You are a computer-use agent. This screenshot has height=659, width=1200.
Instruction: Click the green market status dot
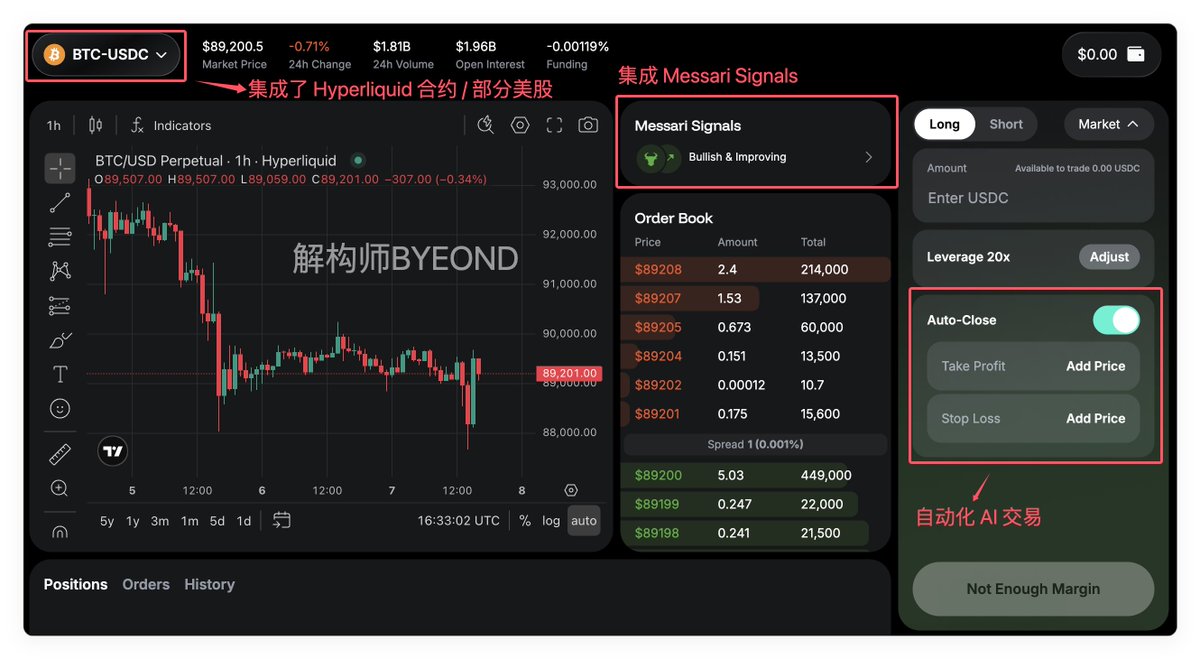(x=358, y=160)
